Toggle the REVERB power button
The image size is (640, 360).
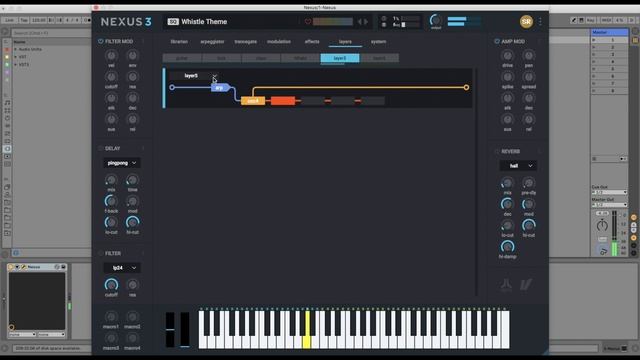(x=497, y=151)
